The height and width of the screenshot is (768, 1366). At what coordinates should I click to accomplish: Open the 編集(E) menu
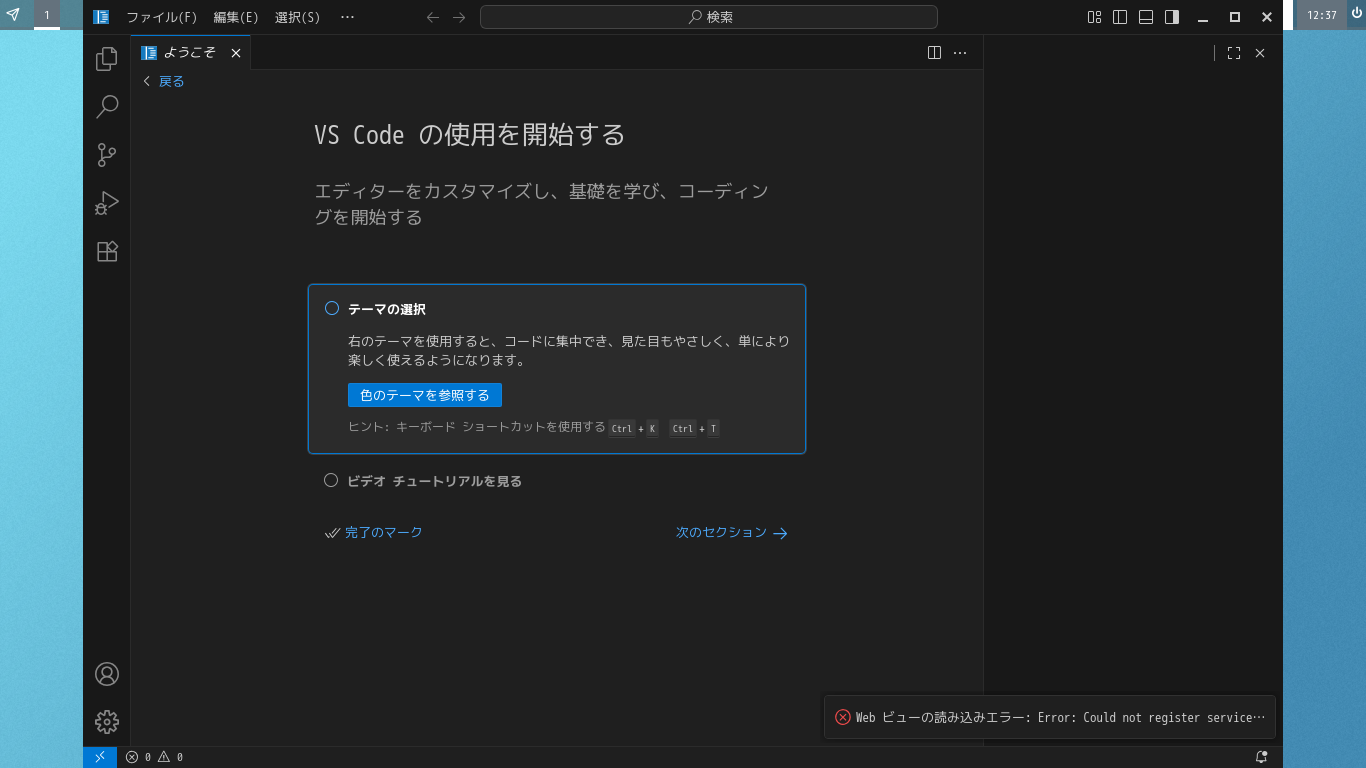point(236,17)
